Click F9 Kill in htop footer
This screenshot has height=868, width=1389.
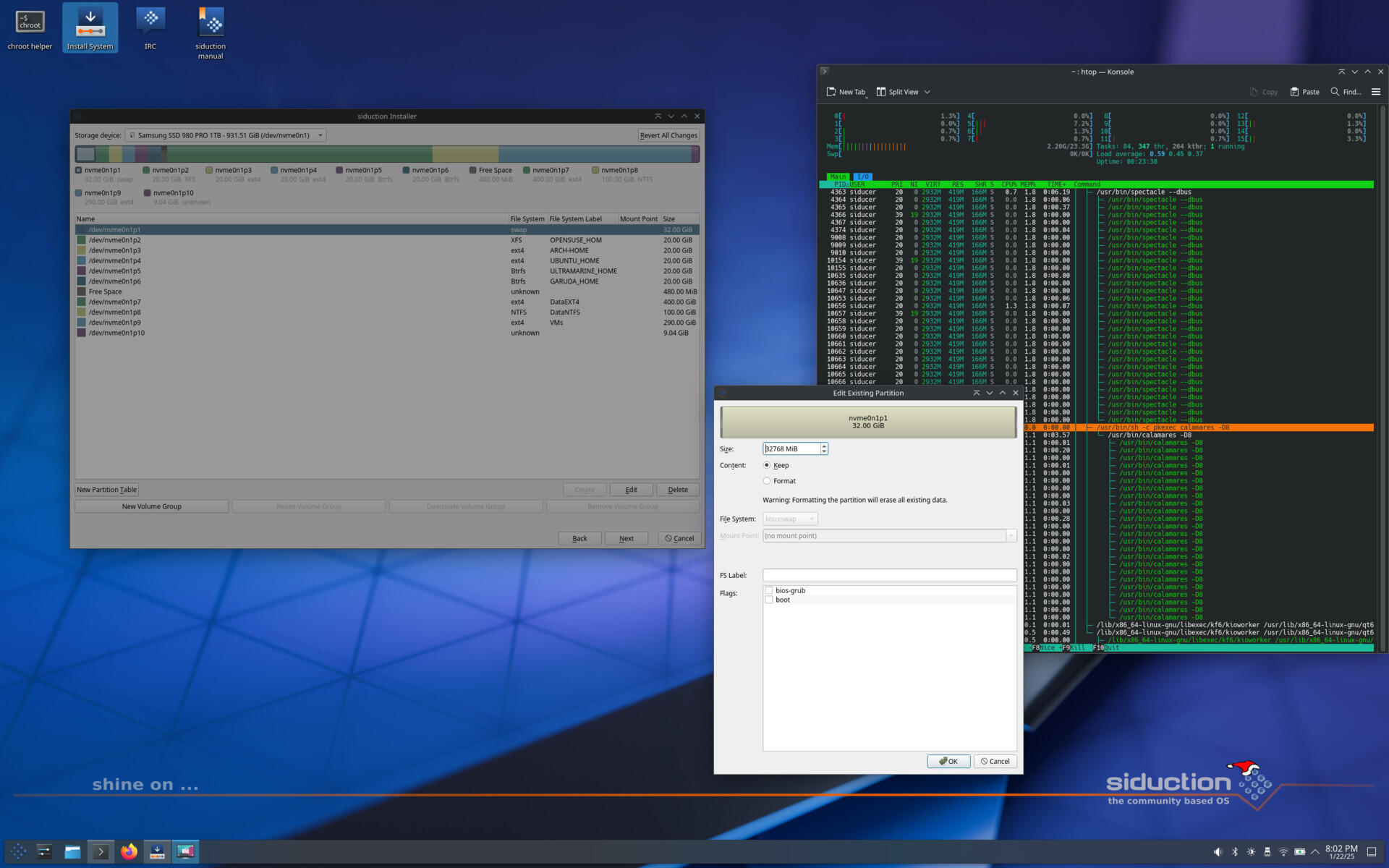coord(1076,648)
